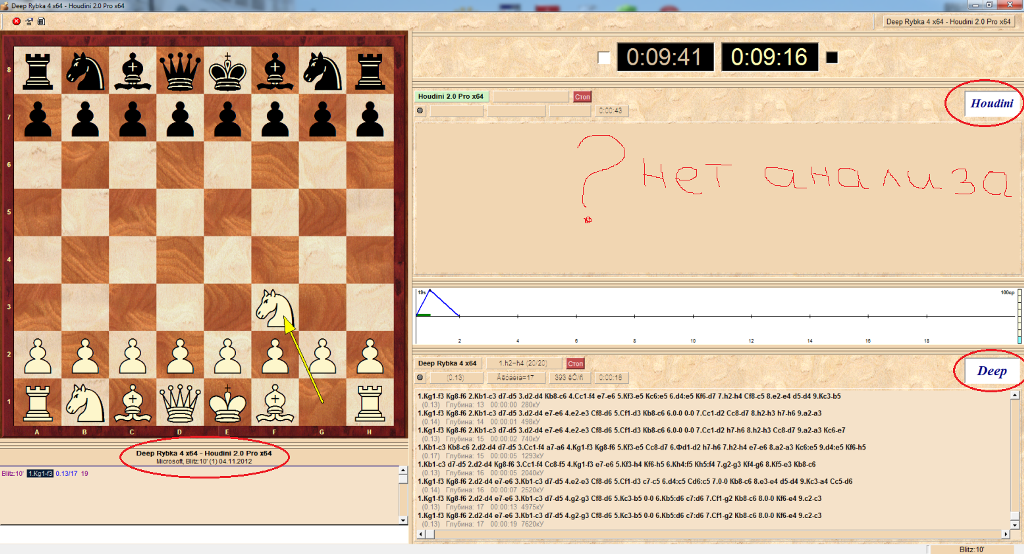Screen dimensions: 1024x554
Task: Toggle the black side indicator box by clock
Action: 831,58
